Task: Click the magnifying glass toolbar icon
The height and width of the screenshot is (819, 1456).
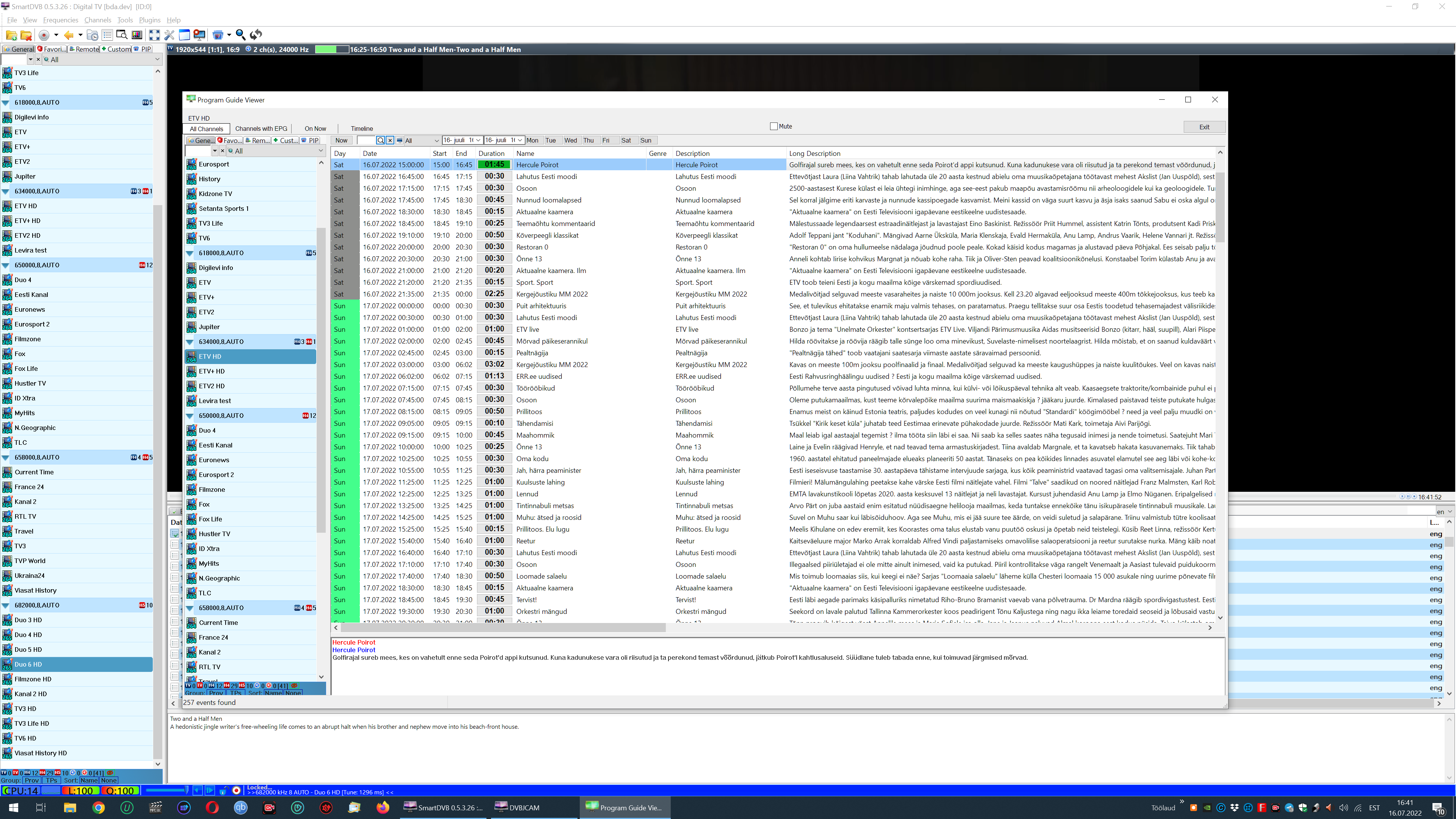Action: (241, 35)
